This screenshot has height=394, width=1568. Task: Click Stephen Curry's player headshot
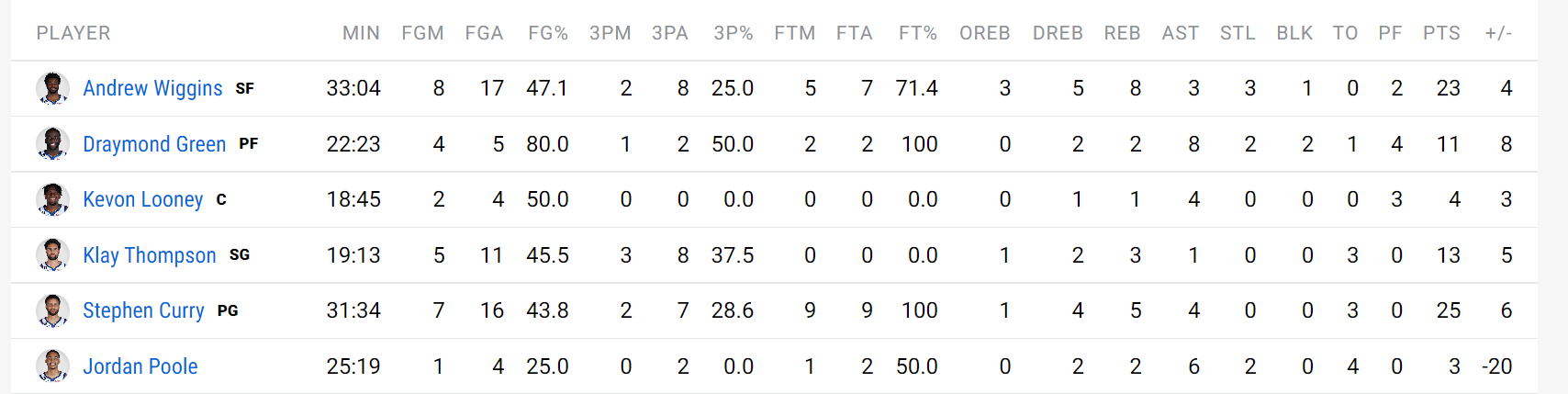pyautogui.click(x=52, y=310)
